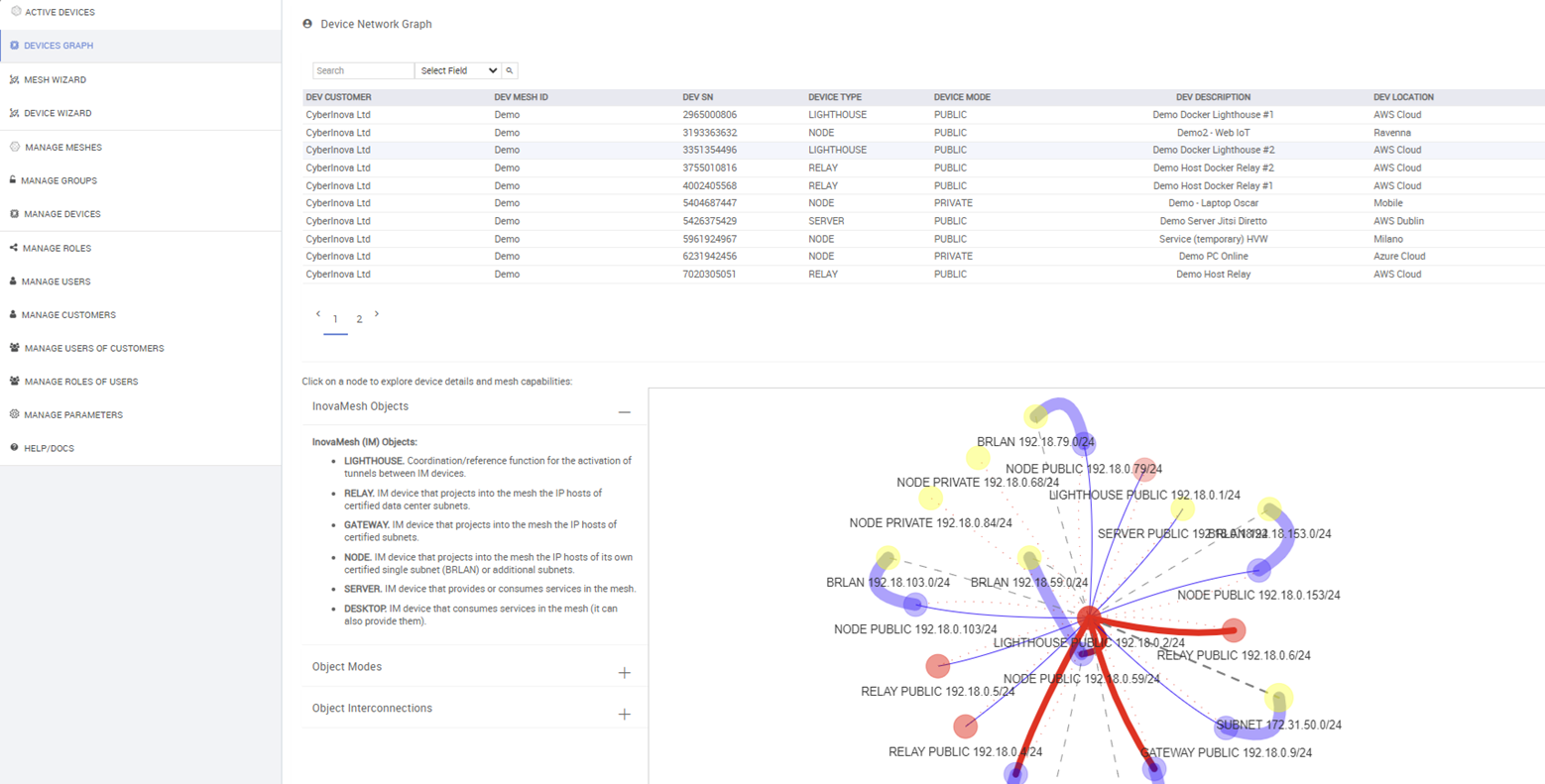
Task: Click the Manage Groups lock icon
Action: pyautogui.click(x=13, y=180)
